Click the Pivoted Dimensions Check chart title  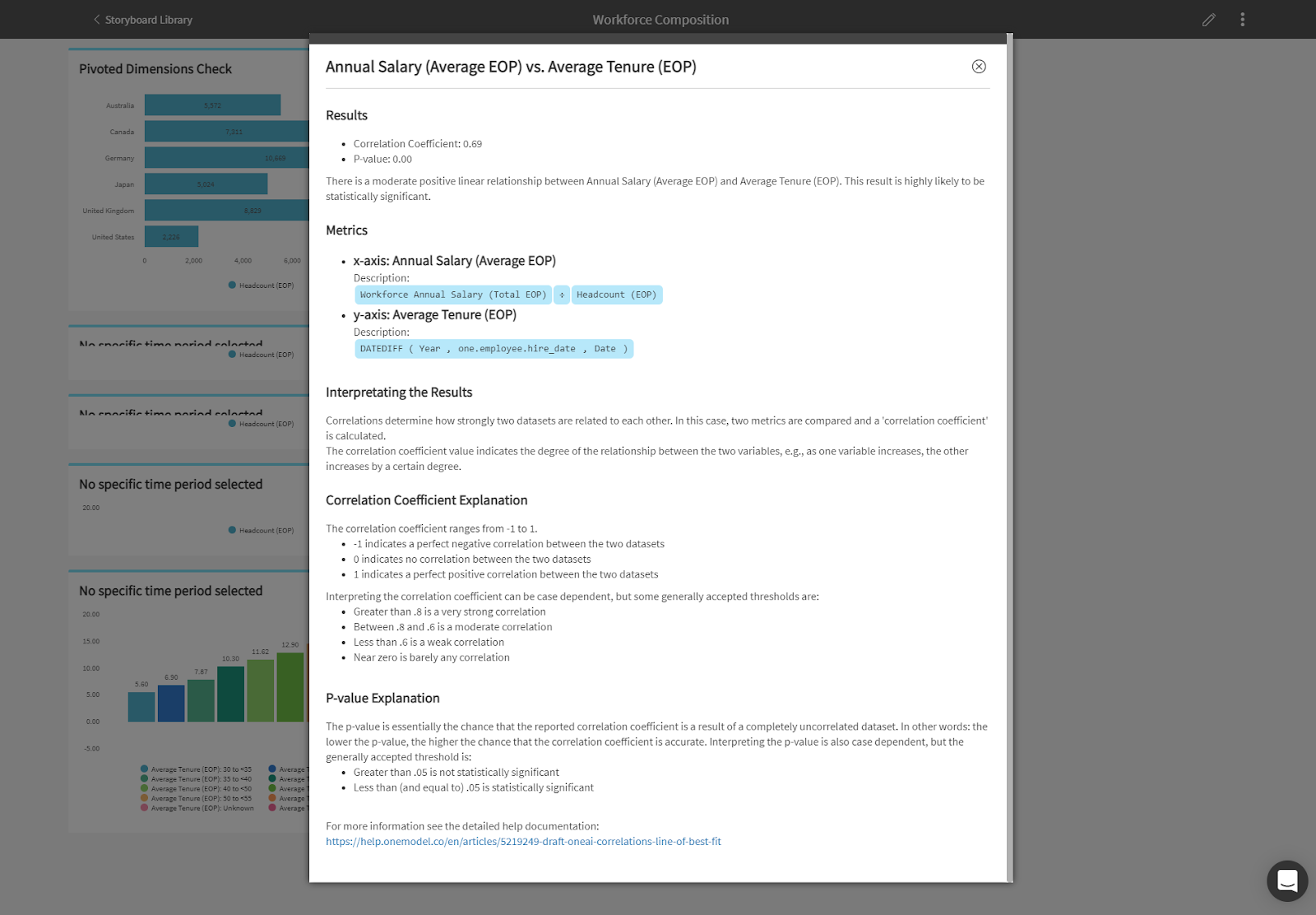coord(155,69)
